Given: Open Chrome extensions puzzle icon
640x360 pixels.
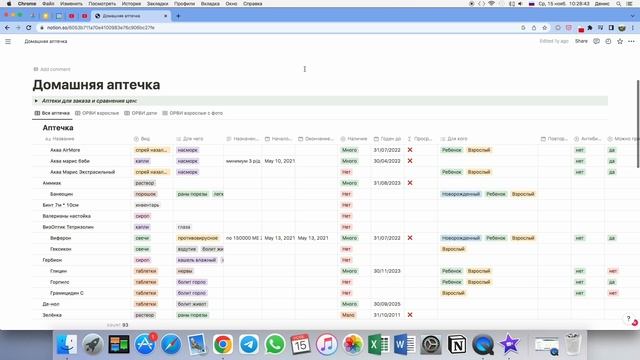Looking at the screenshot, I should pos(590,28).
